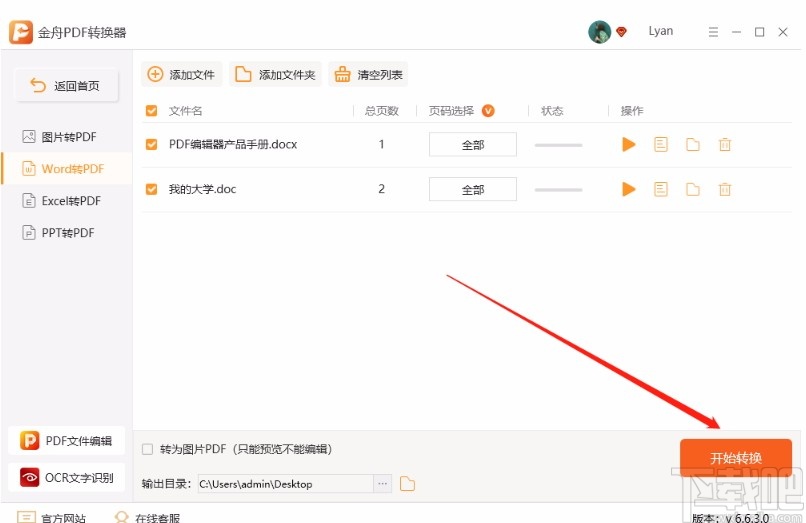
Task: Launch OCR文字识别 tool
Action: tap(66, 477)
